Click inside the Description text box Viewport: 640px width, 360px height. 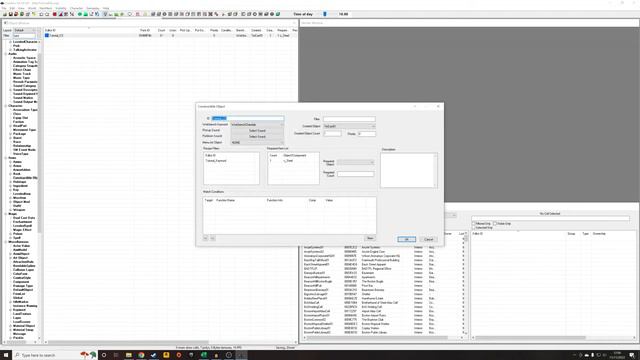(x=409, y=170)
